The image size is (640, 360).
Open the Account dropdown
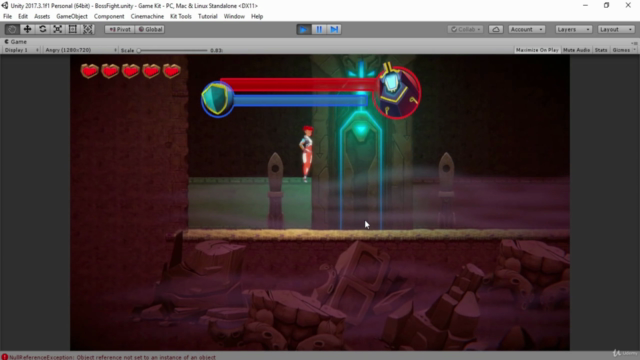click(527, 29)
